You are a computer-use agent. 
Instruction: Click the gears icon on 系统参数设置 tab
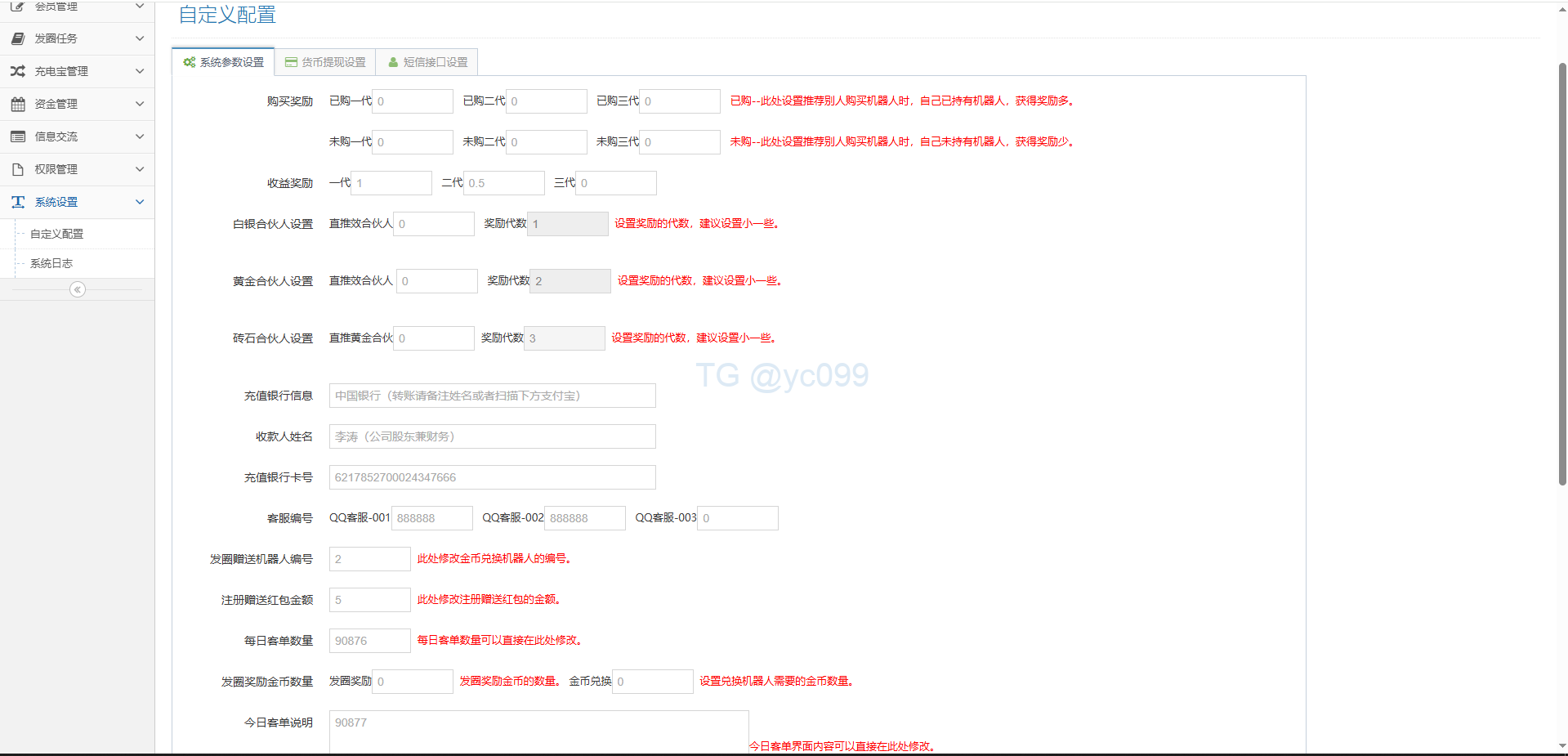coord(190,62)
